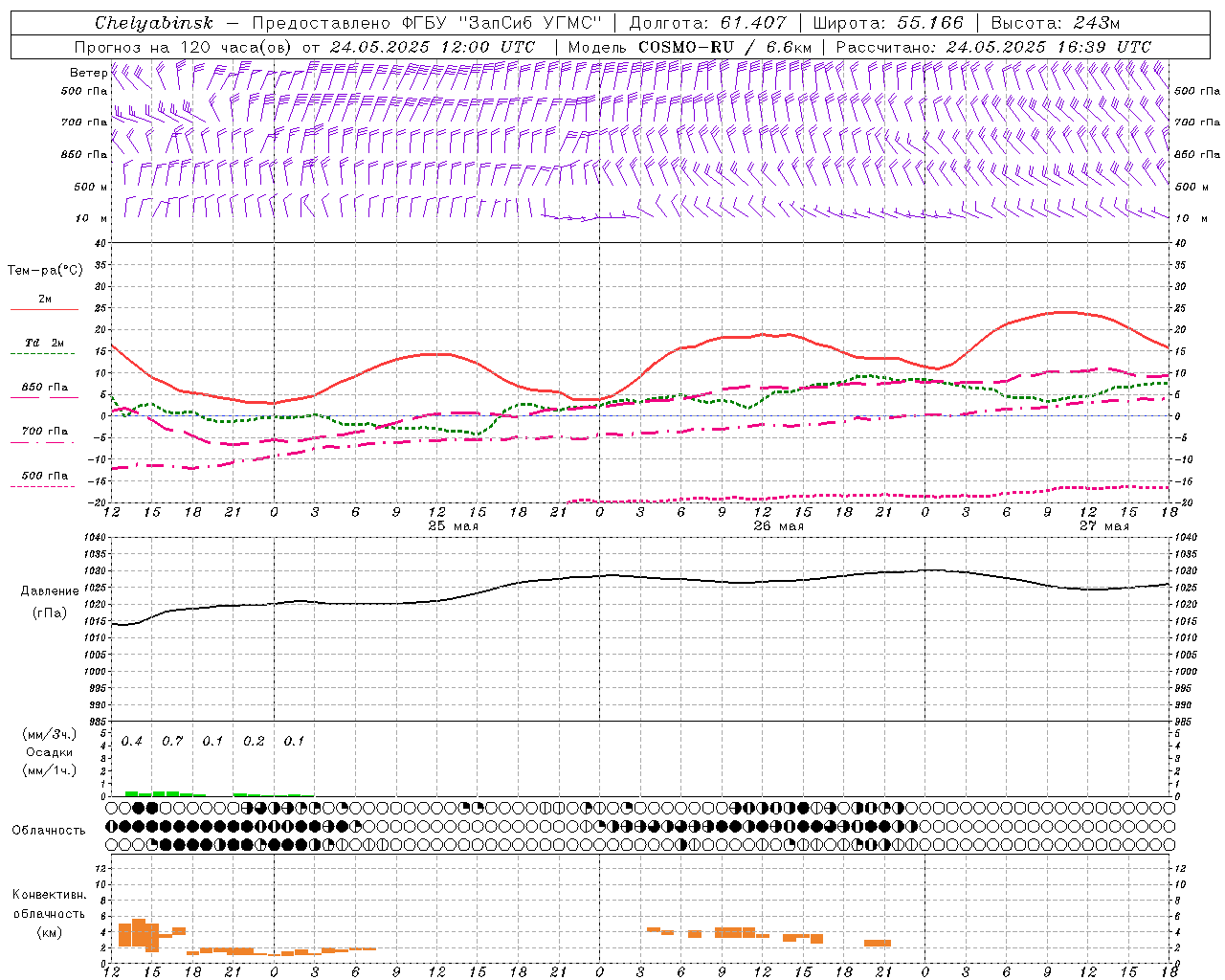Click the "Td 2м" dew point legend entry
The height and width of the screenshot is (980, 1225).
point(44,343)
